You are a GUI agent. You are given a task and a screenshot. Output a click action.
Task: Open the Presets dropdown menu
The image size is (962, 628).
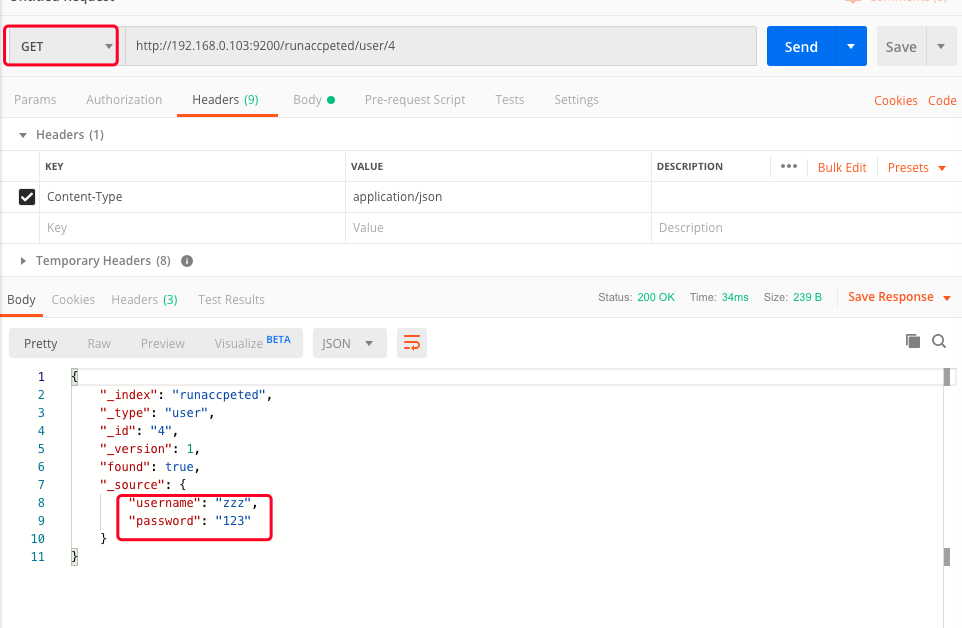click(x=916, y=168)
